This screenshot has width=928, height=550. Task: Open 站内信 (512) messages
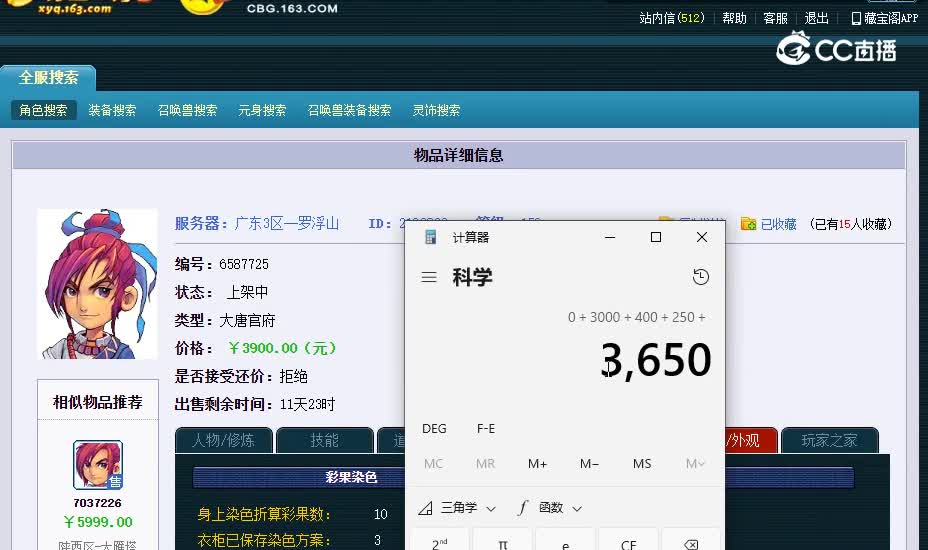672,18
